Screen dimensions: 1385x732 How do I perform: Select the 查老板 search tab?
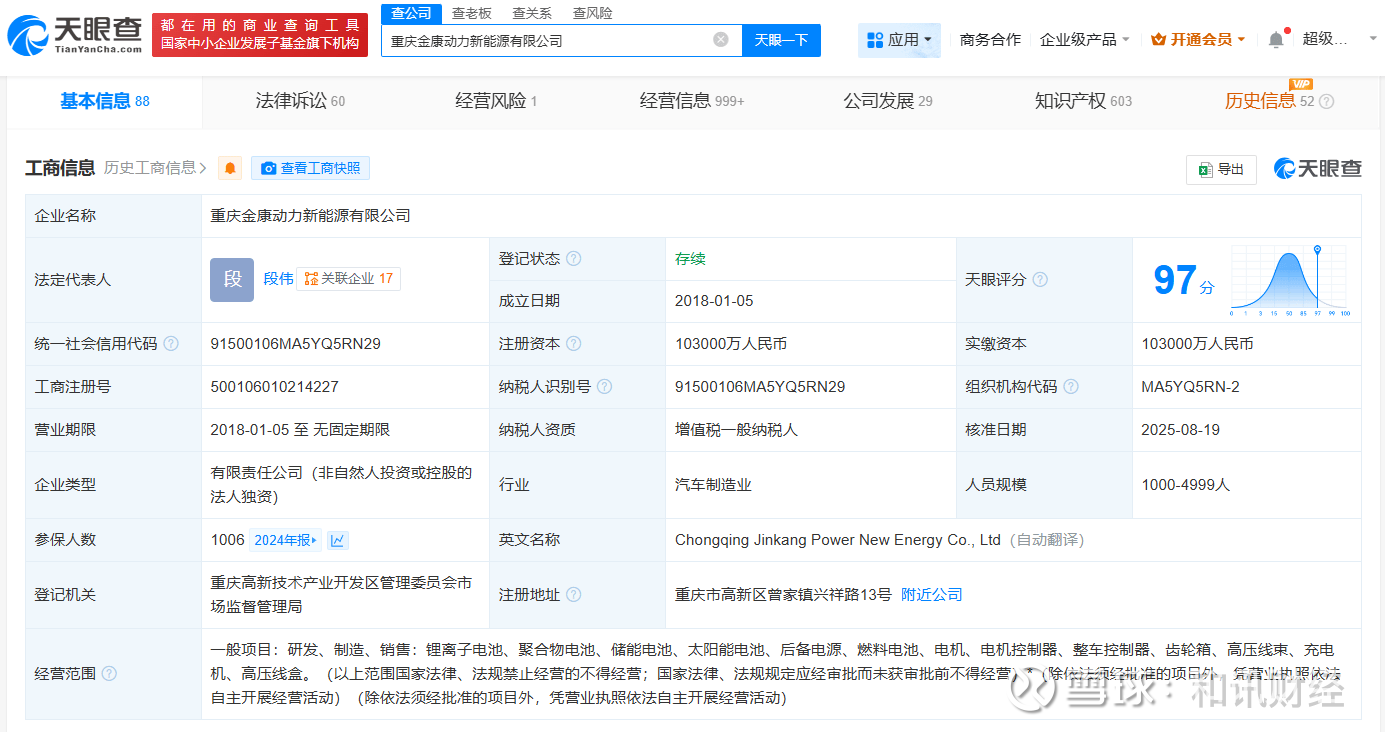pyautogui.click(x=471, y=13)
